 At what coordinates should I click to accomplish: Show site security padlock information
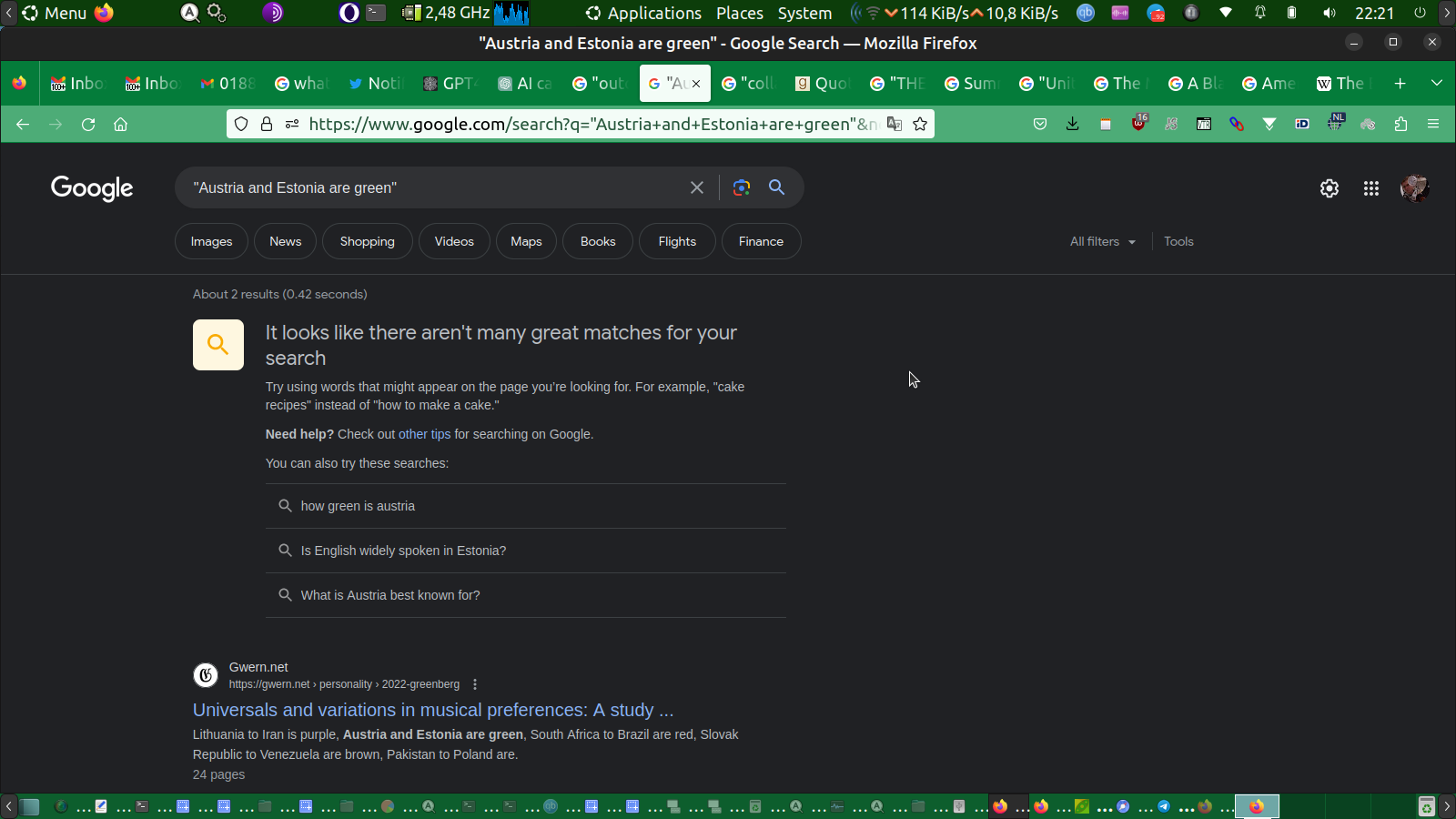(267, 124)
